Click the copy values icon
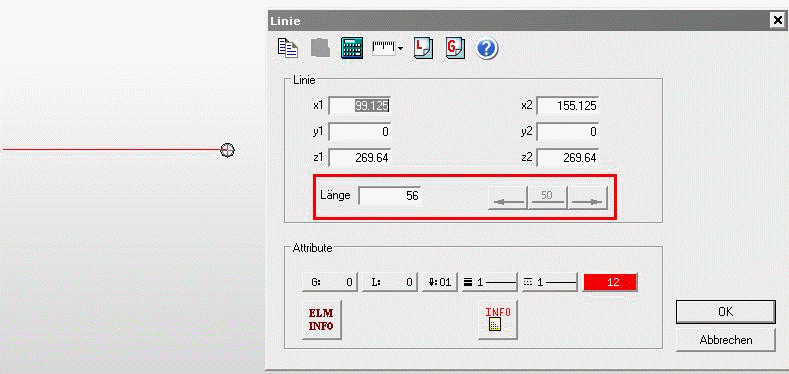789x374 pixels. 288,48
